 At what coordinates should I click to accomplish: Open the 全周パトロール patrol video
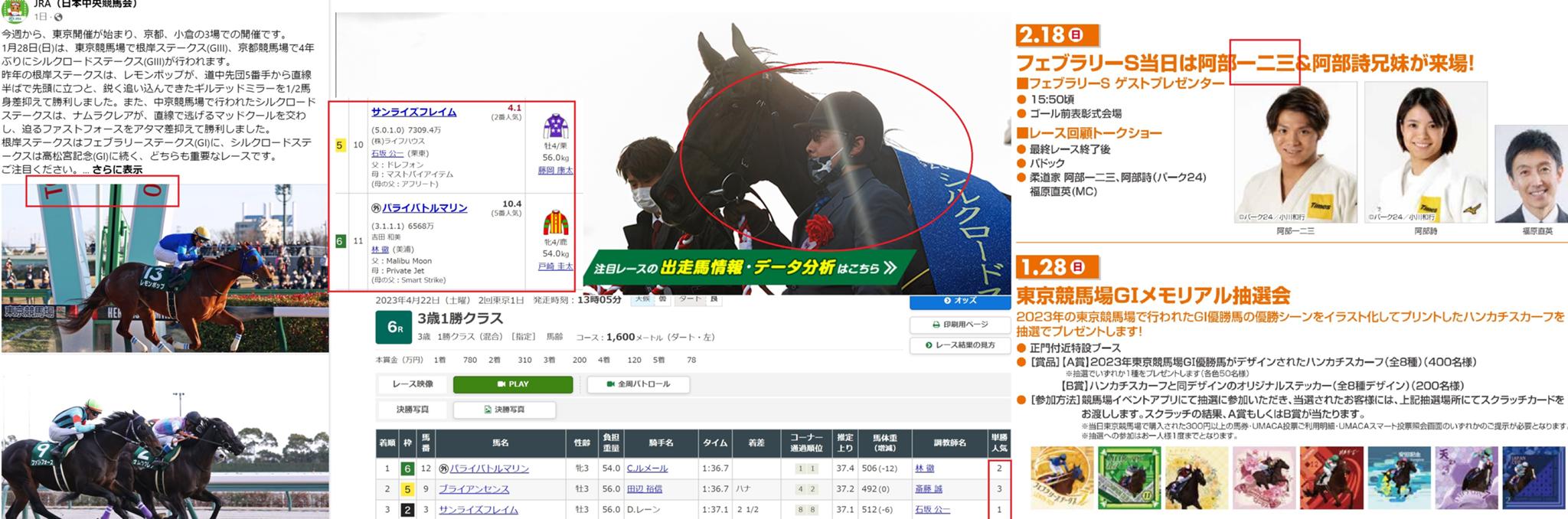click(639, 384)
